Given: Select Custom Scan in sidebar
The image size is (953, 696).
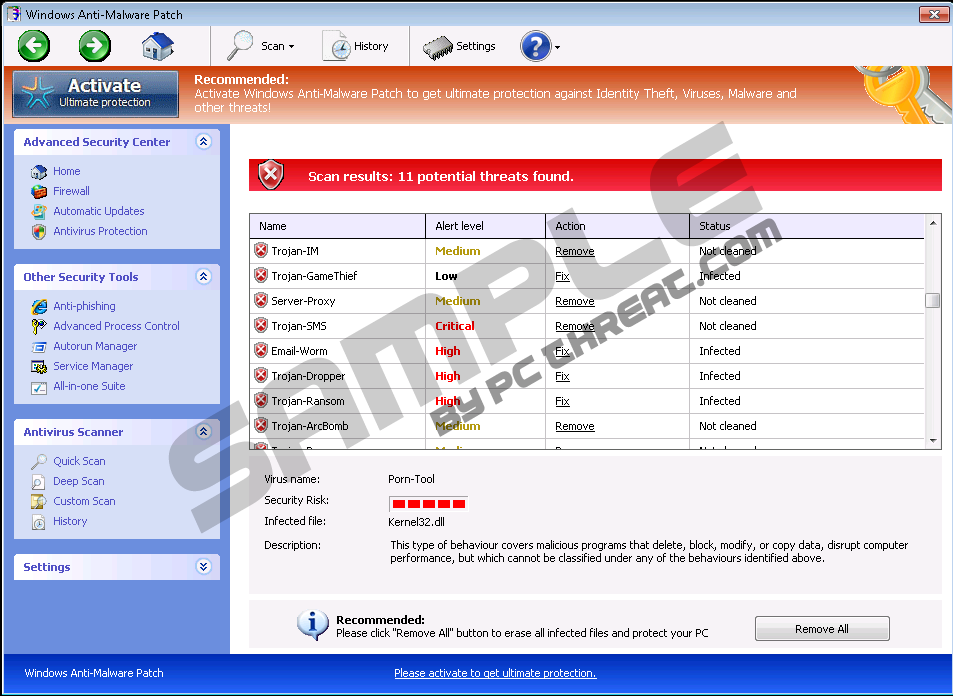Looking at the screenshot, I should tap(84, 501).
